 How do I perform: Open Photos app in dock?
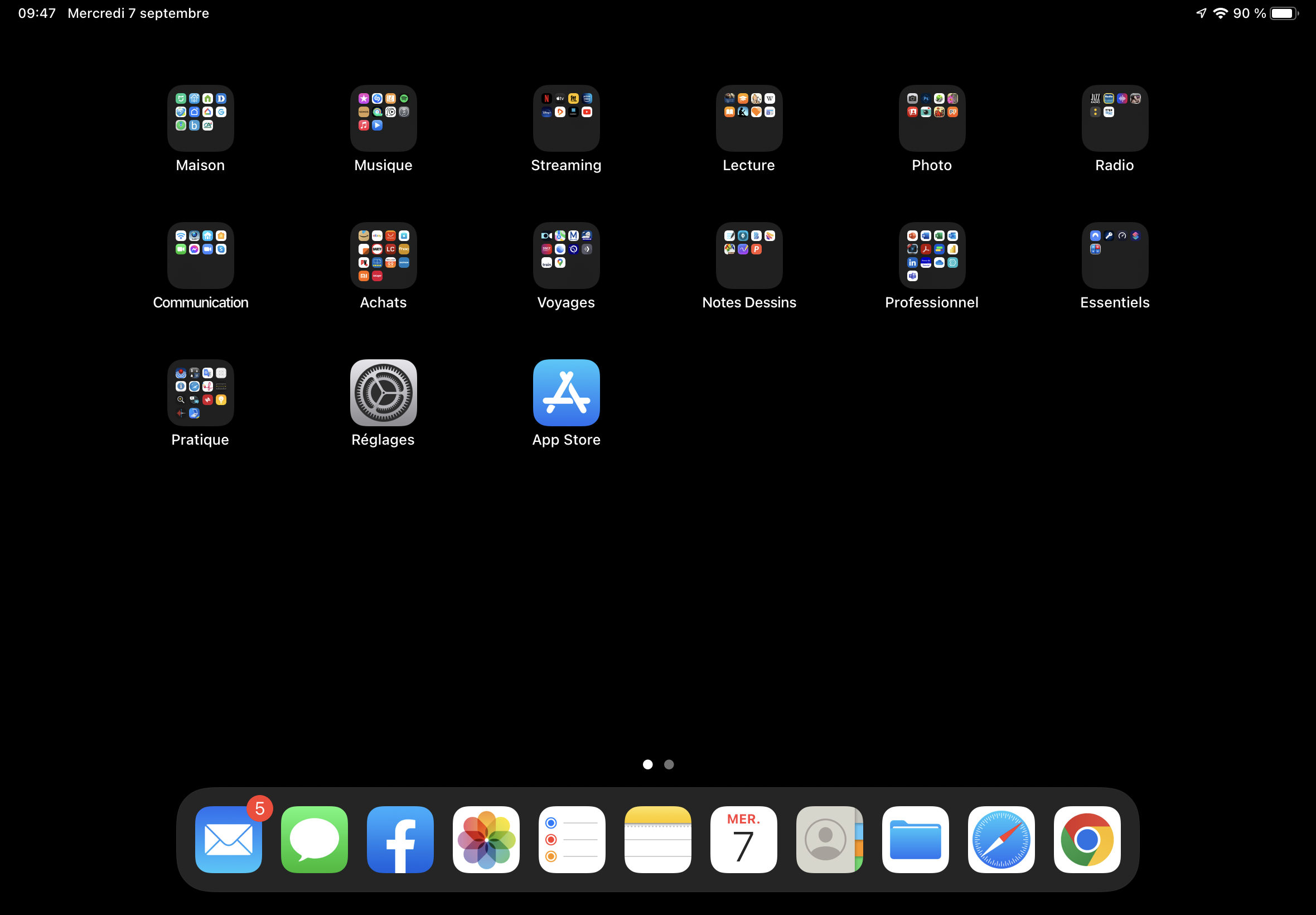[486, 839]
